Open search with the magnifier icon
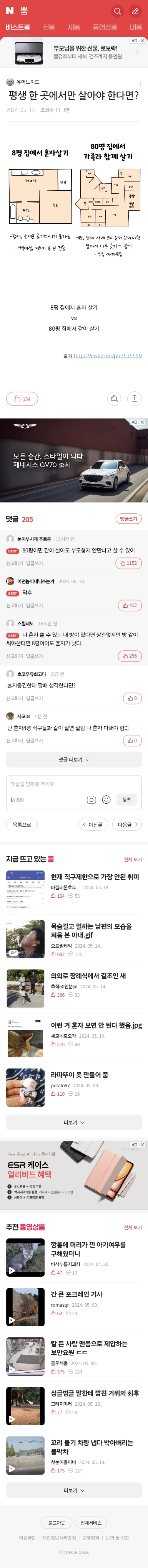Viewport: 148px width, 1568px height. pyautogui.click(x=118, y=11)
